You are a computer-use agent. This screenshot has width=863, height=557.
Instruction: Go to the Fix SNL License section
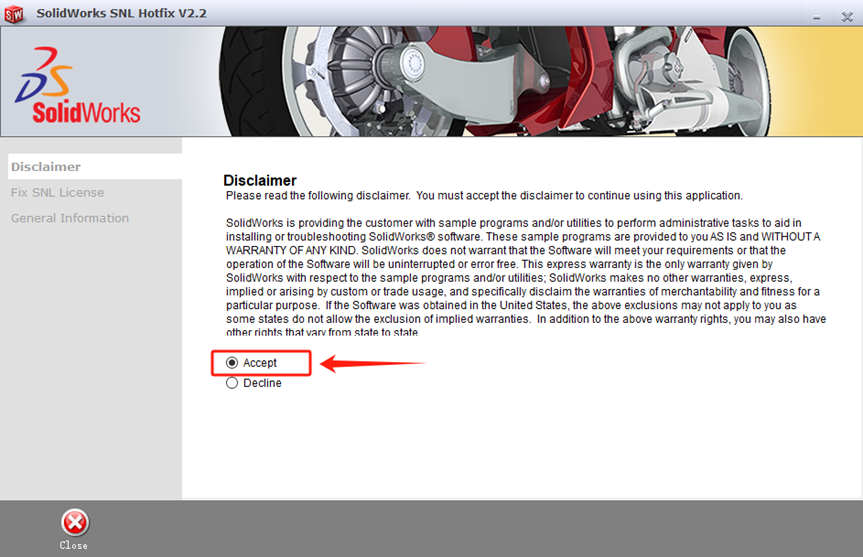point(57,193)
